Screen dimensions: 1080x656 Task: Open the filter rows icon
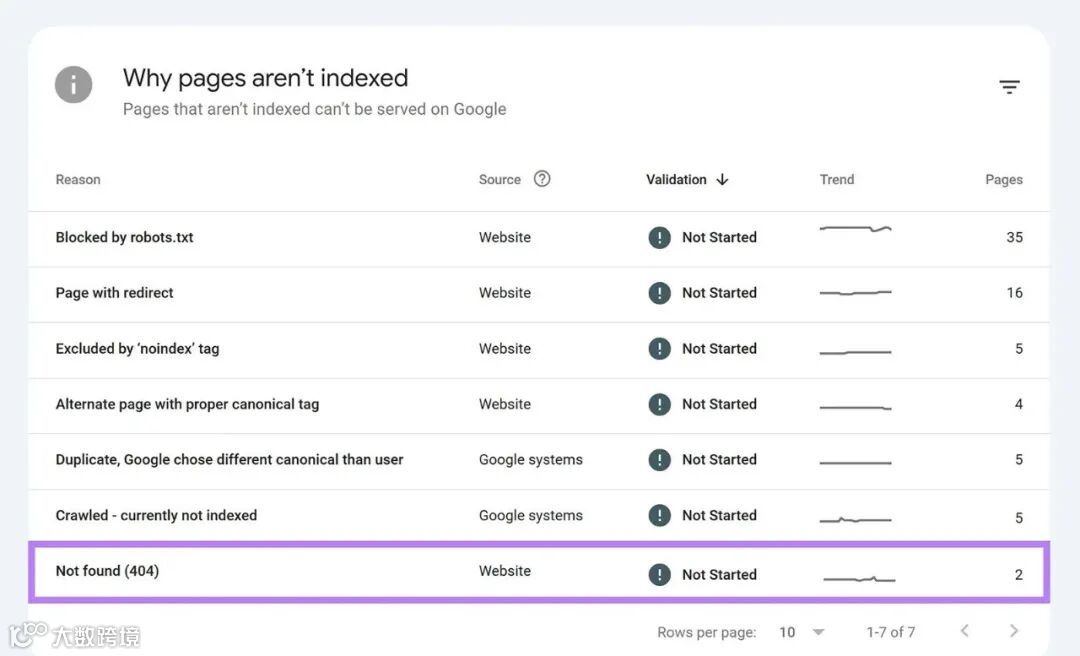1009,88
